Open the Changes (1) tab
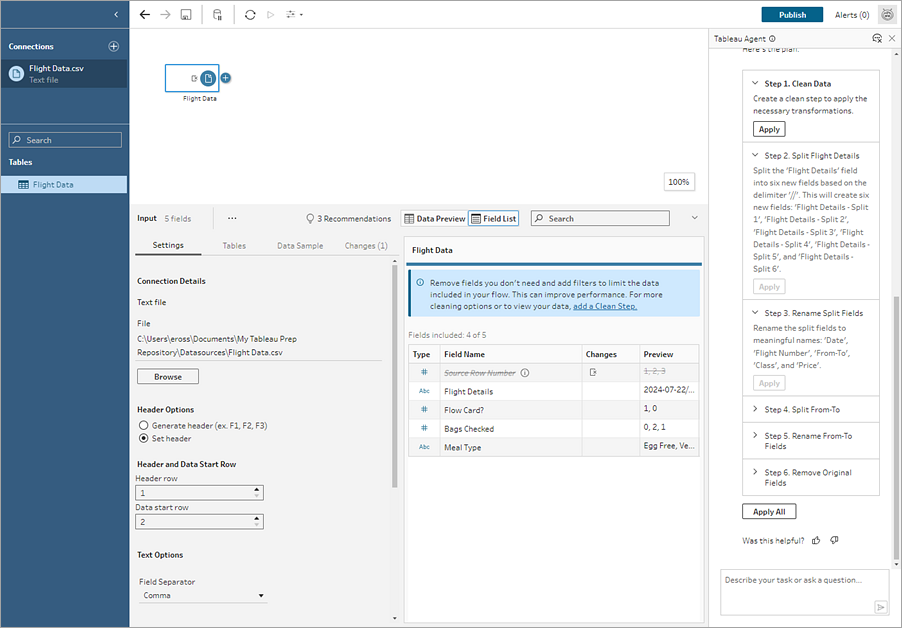 (366, 245)
